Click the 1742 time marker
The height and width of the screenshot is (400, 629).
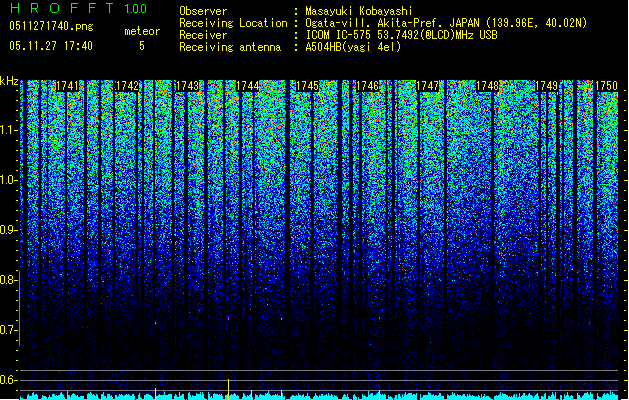[x=127, y=86]
